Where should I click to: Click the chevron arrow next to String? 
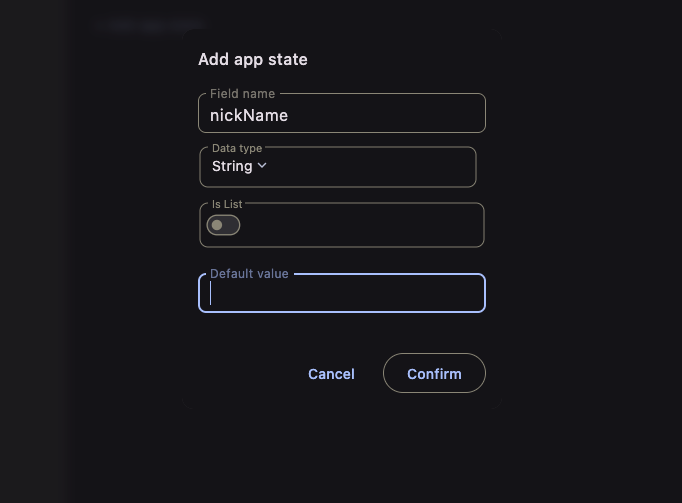coord(262,166)
